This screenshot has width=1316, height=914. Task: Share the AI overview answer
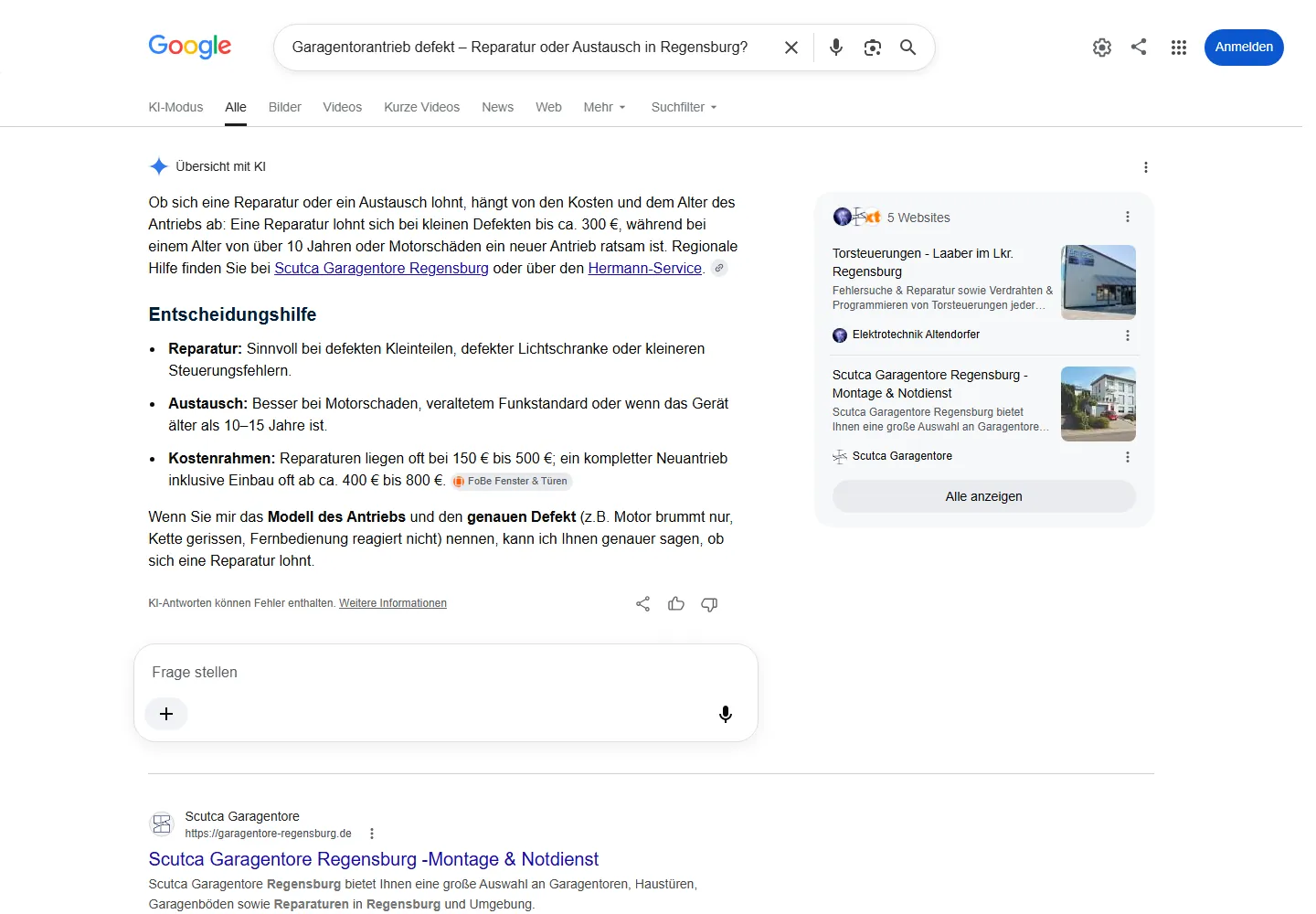coord(643,604)
